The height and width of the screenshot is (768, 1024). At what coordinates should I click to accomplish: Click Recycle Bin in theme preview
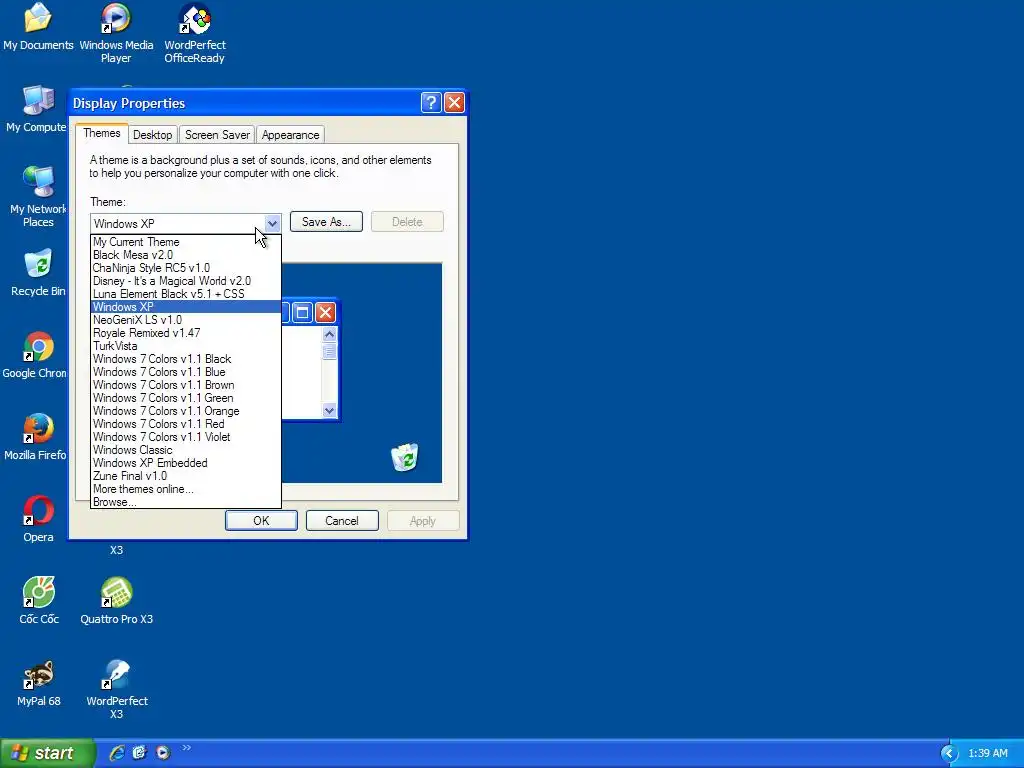click(405, 456)
